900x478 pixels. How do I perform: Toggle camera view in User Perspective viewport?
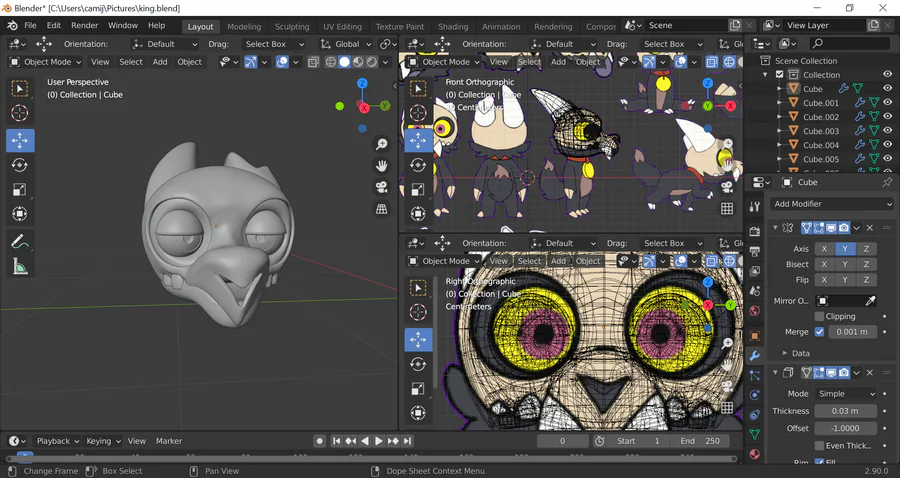pyautogui.click(x=381, y=188)
